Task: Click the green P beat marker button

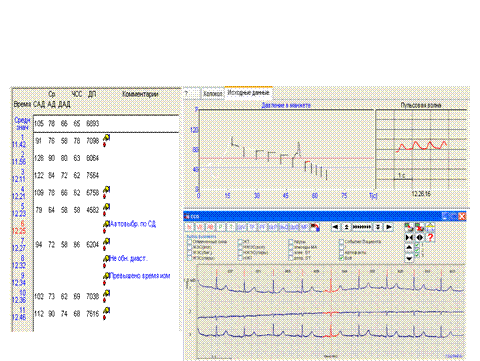Action: 221,227
